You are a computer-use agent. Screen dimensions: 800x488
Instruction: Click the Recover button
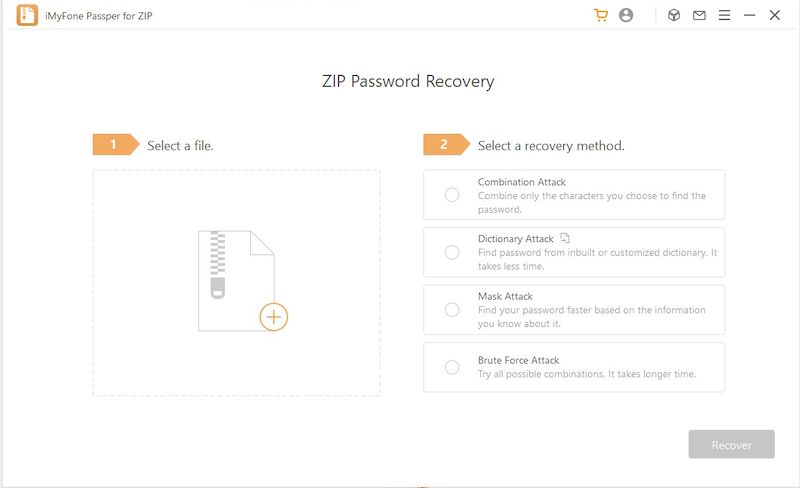point(731,445)
